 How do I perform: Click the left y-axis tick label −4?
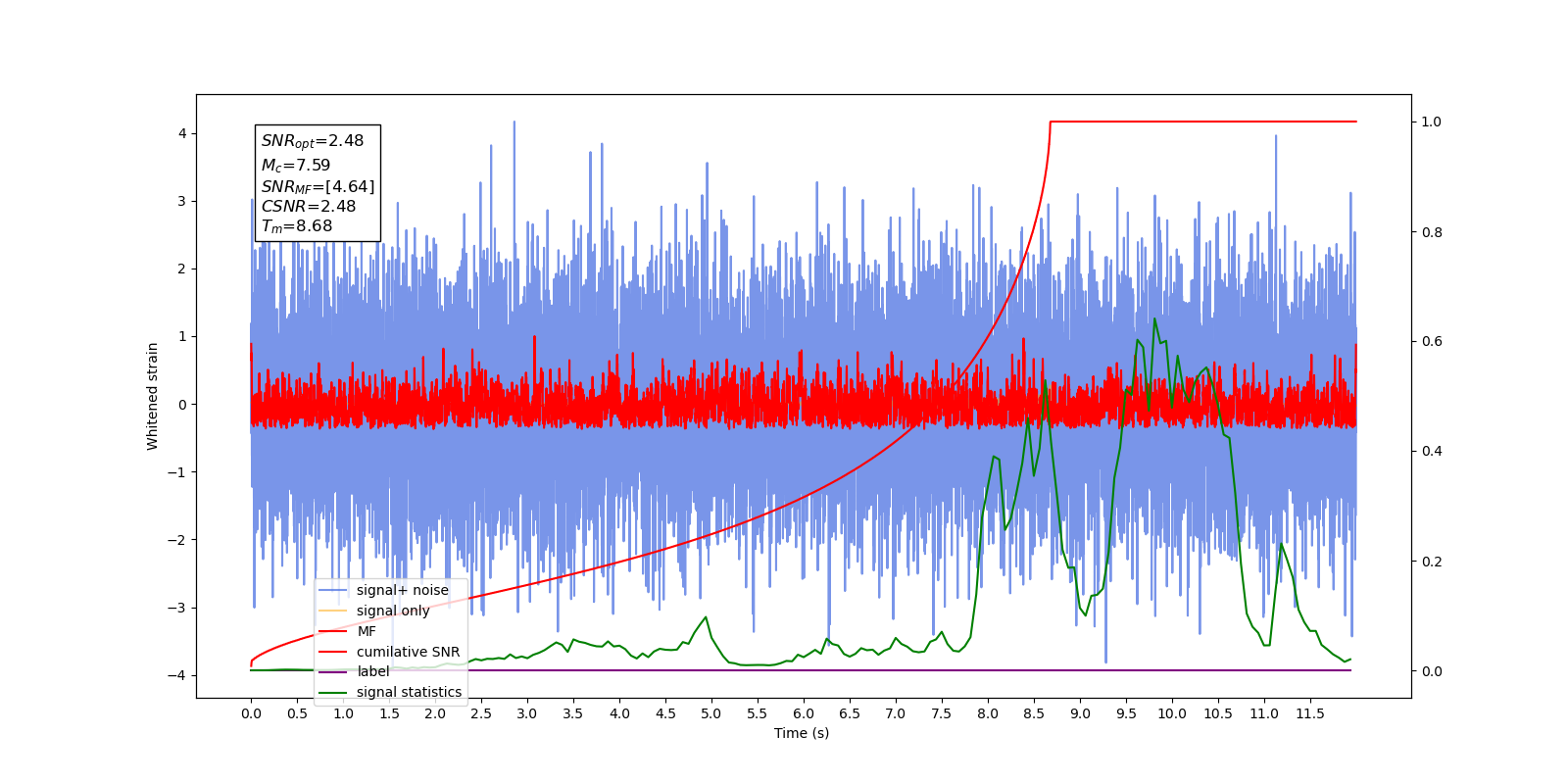pyautogui.click(x=177, y=675)
